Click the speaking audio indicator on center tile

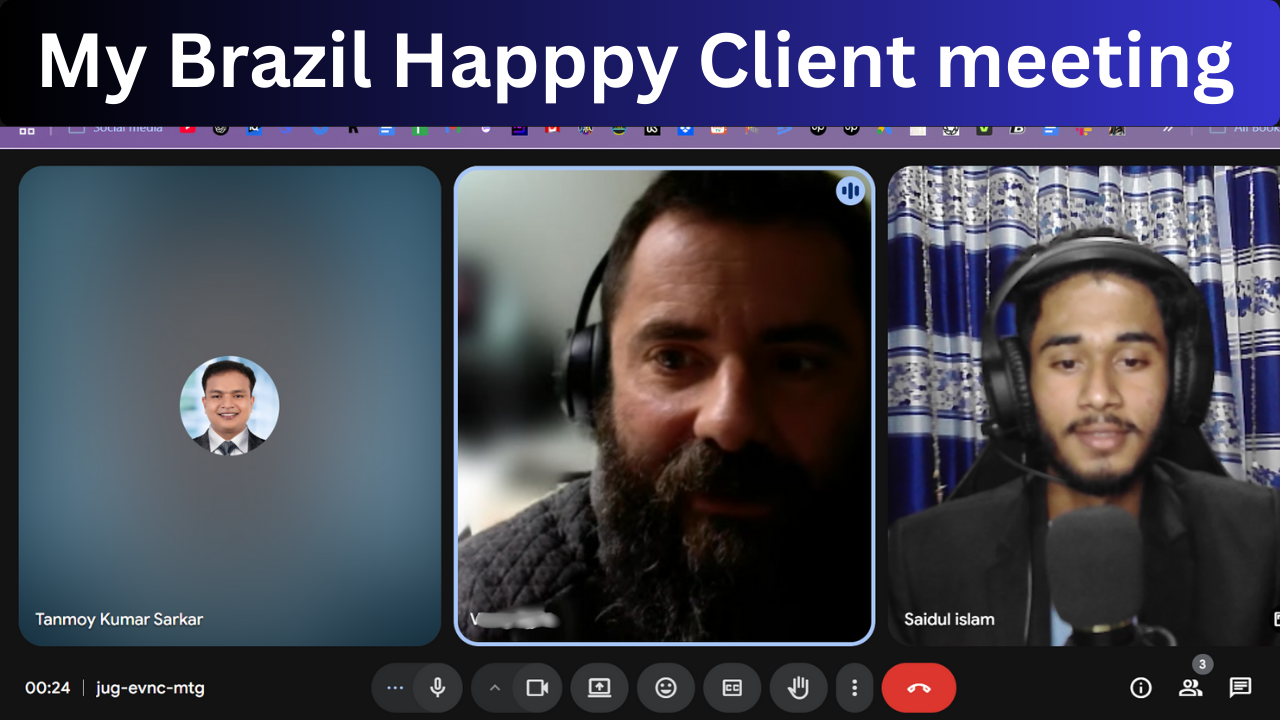pos(850,190)
